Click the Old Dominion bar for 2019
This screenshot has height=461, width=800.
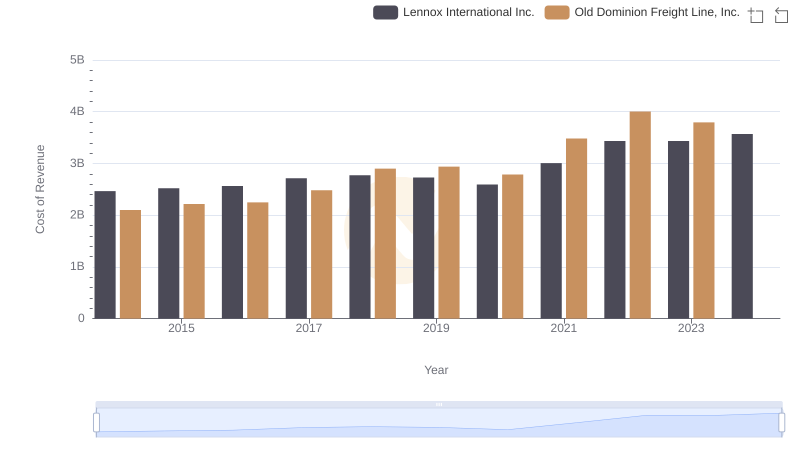(449, 242)
